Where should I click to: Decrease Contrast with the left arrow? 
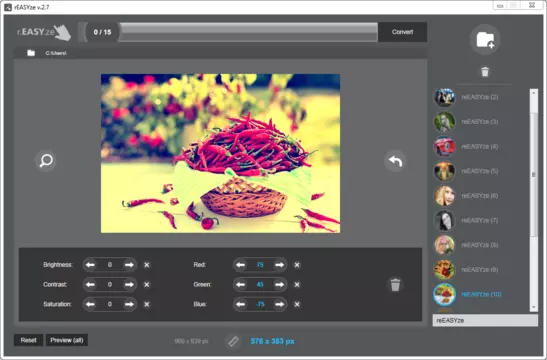pyautogui.click(x=90, y=285)
